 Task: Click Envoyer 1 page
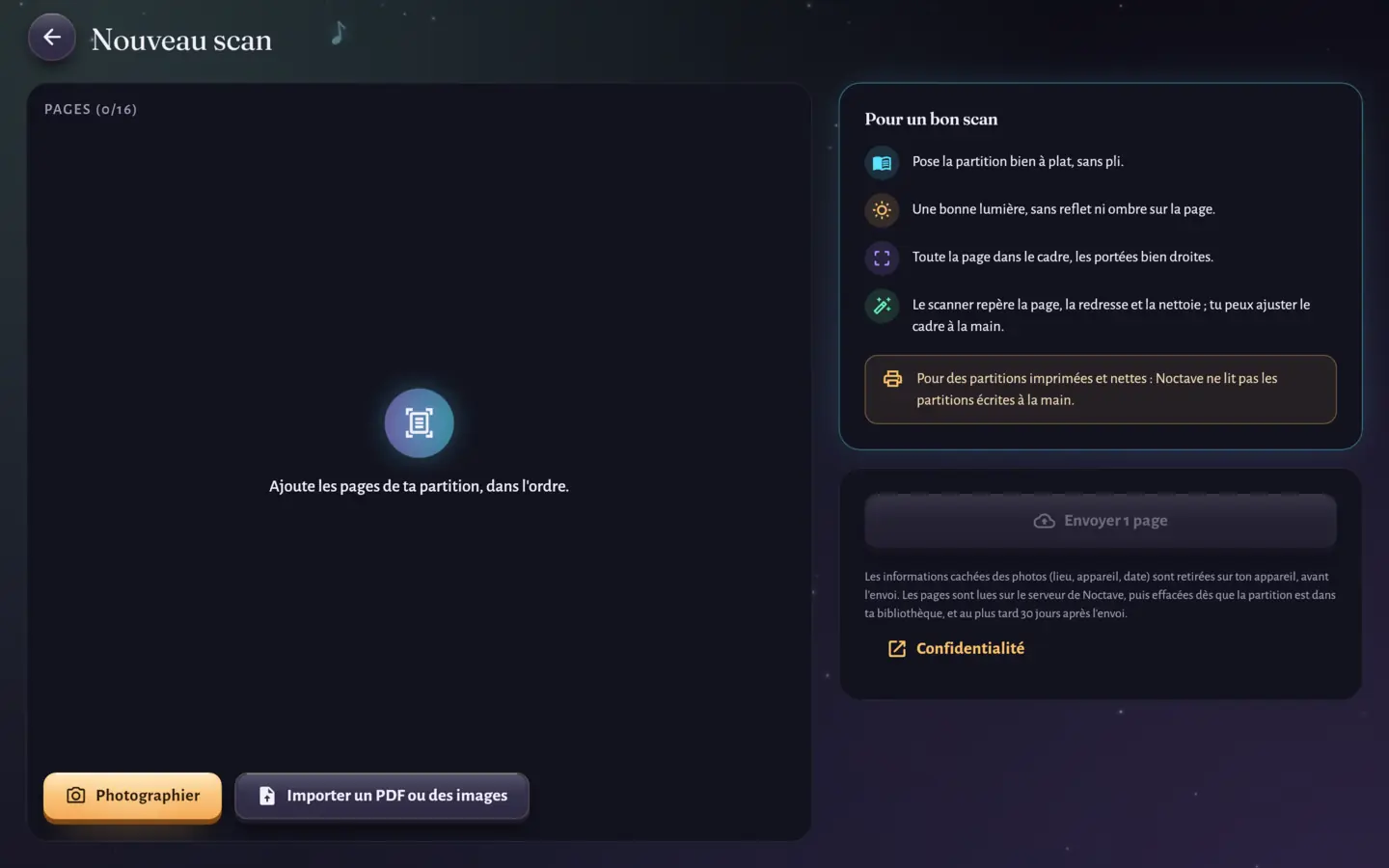1101,521
